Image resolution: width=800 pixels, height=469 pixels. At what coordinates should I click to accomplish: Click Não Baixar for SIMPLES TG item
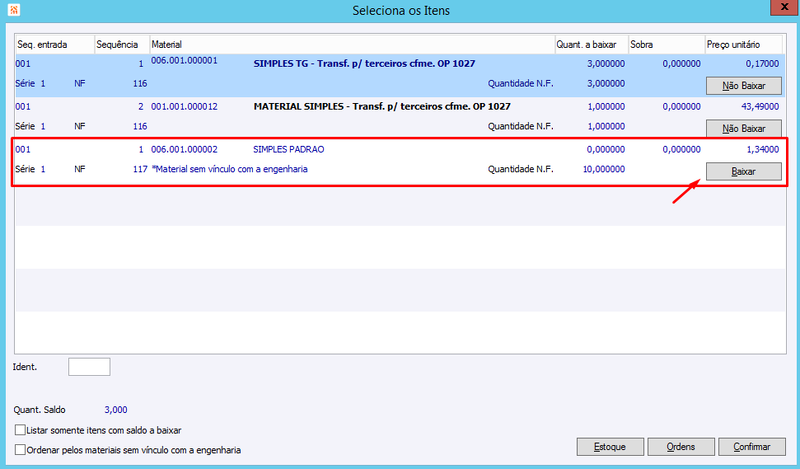[743, 86]
